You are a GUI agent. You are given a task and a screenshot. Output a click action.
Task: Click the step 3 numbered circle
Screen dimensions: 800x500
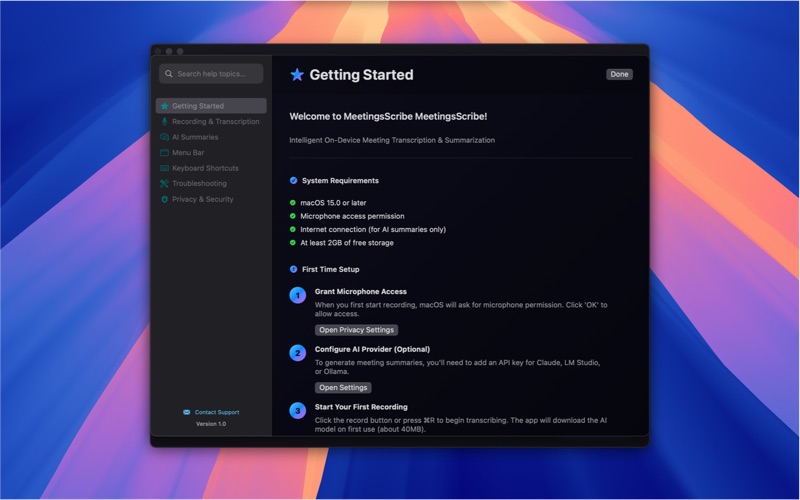pyautogui.click(x=297, y=411)
